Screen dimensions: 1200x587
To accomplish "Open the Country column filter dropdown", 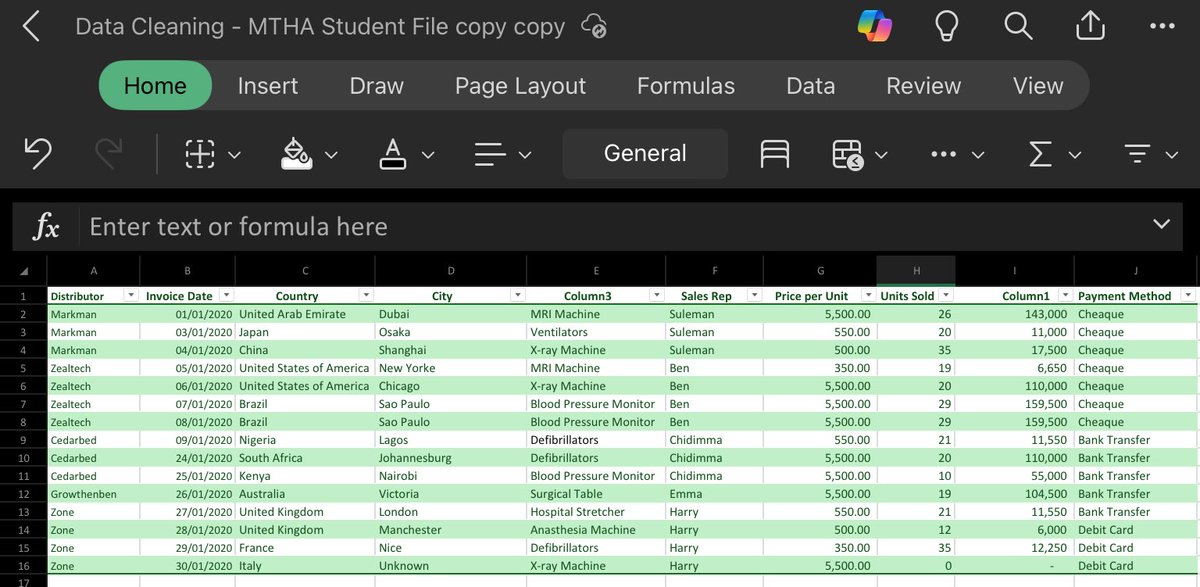I will point(366,296).
